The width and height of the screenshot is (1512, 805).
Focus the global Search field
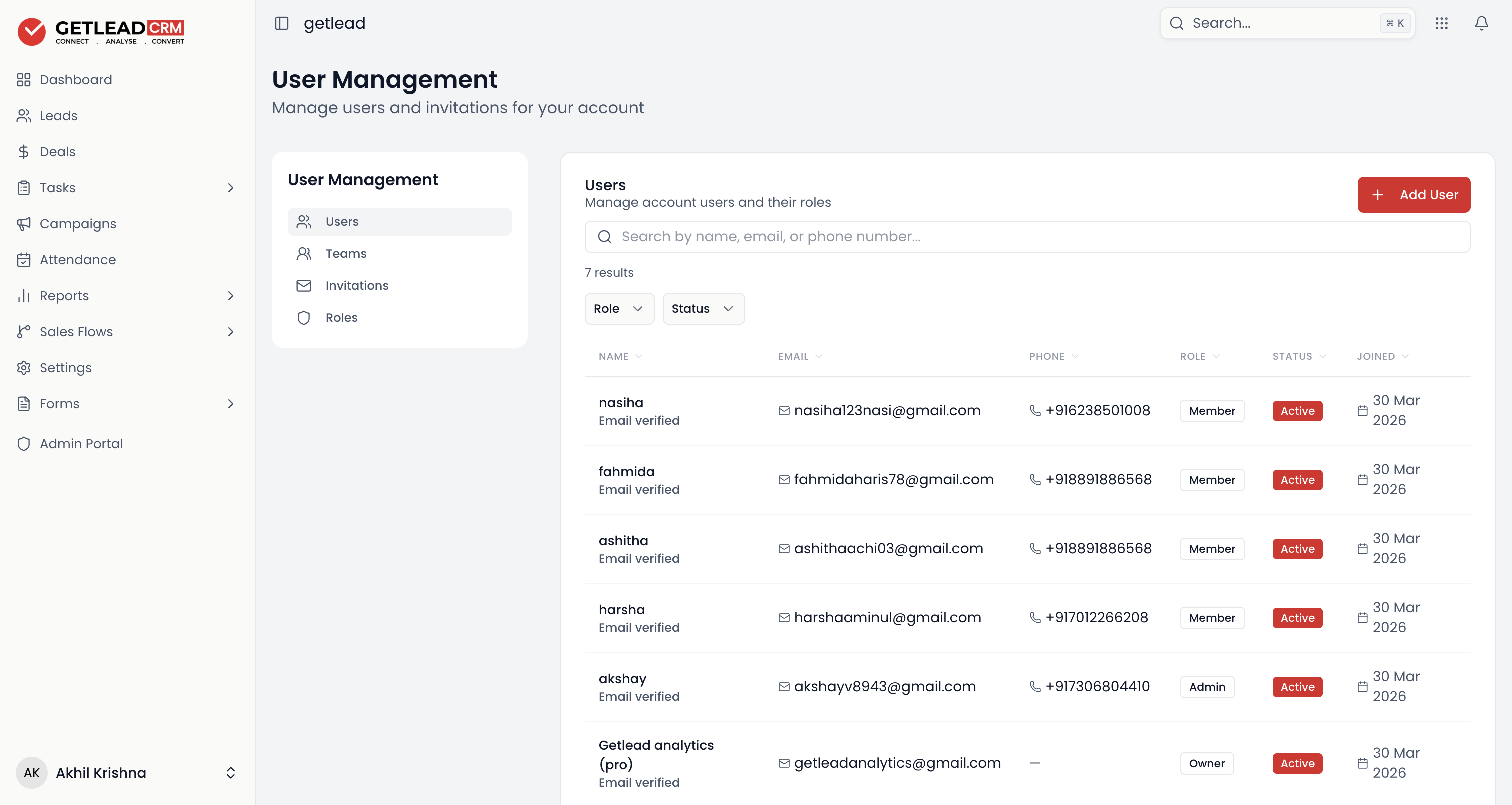click(x=1287, y=23)
